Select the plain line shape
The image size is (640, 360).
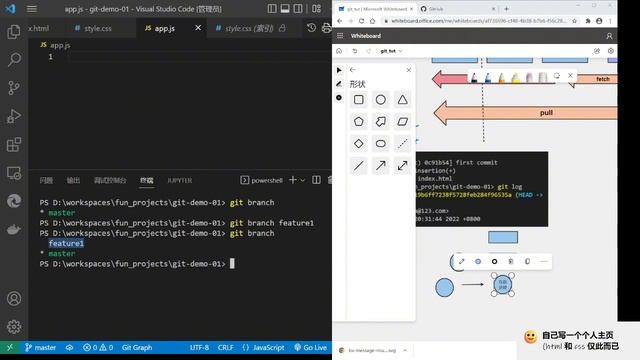coord(359,166)
